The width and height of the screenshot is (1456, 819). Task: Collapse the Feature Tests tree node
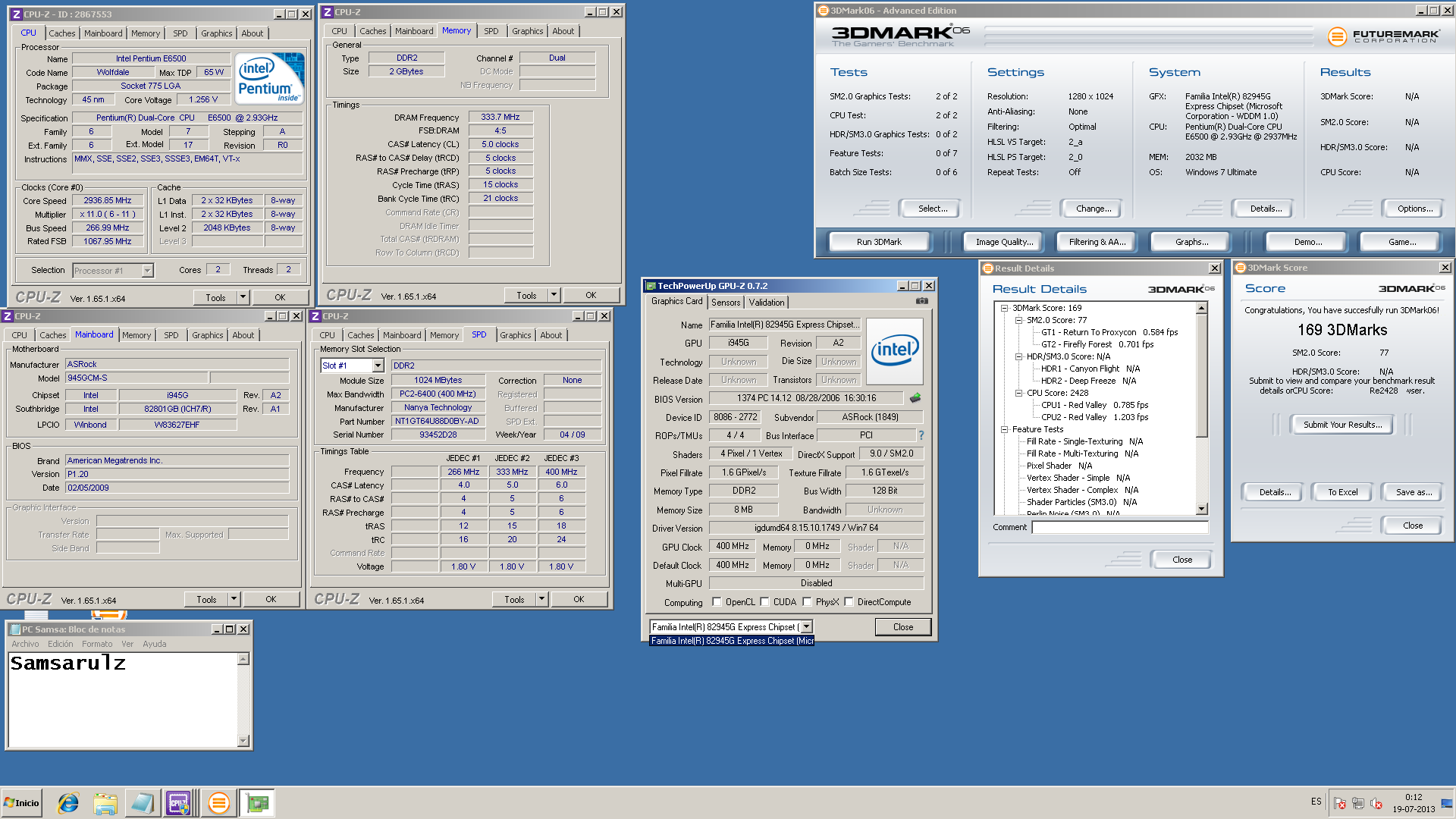pos(1005,429)
